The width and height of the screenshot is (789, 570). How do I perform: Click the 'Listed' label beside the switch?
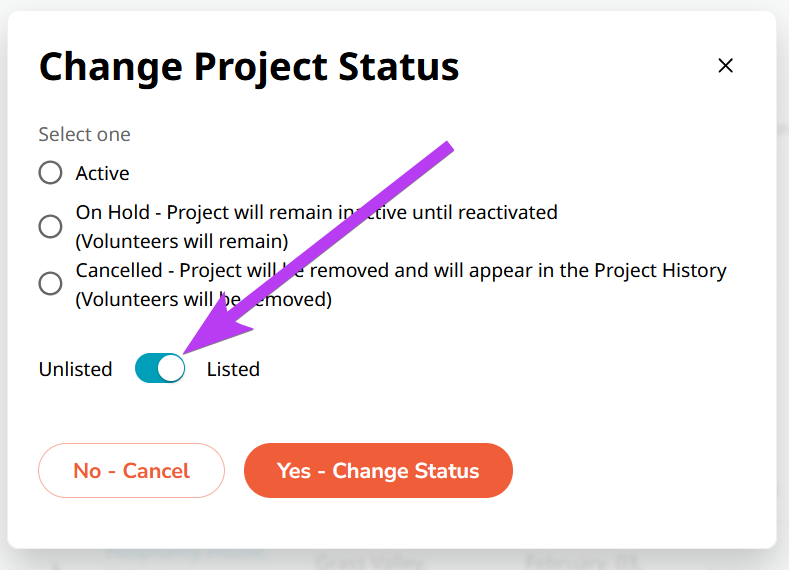coord(233,369)
